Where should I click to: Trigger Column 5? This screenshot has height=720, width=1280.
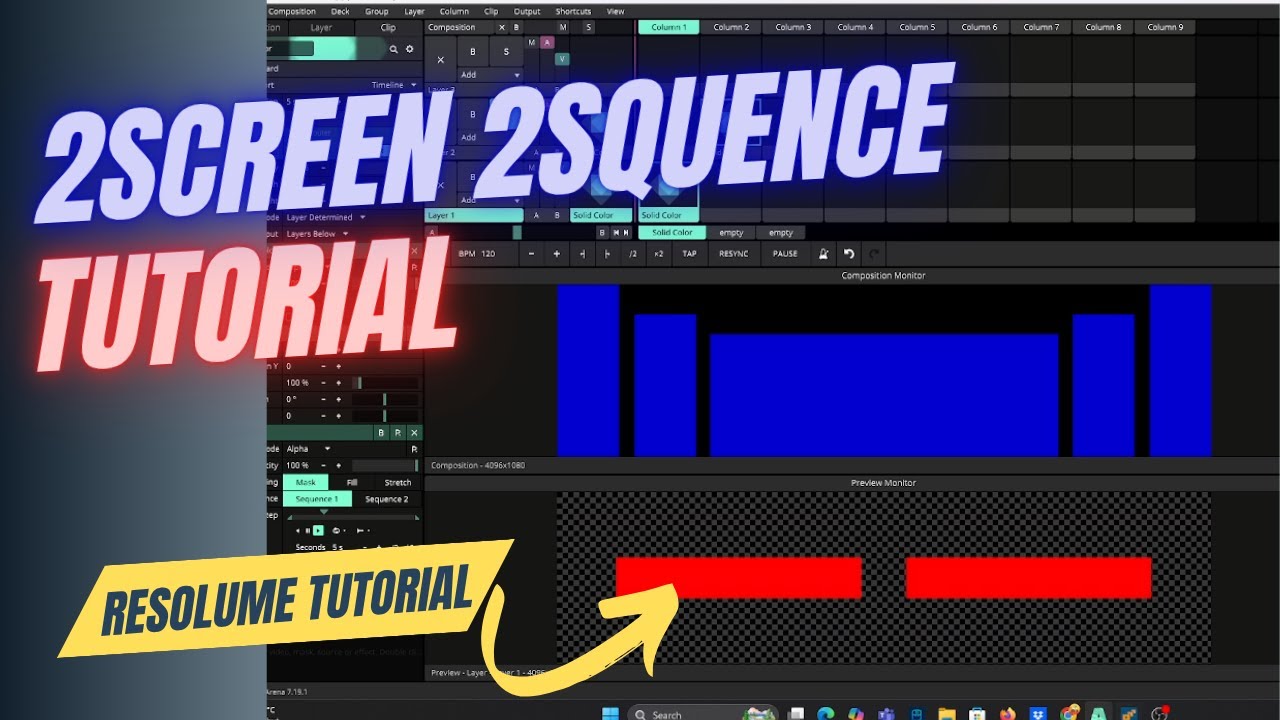(x=917, y=27)
